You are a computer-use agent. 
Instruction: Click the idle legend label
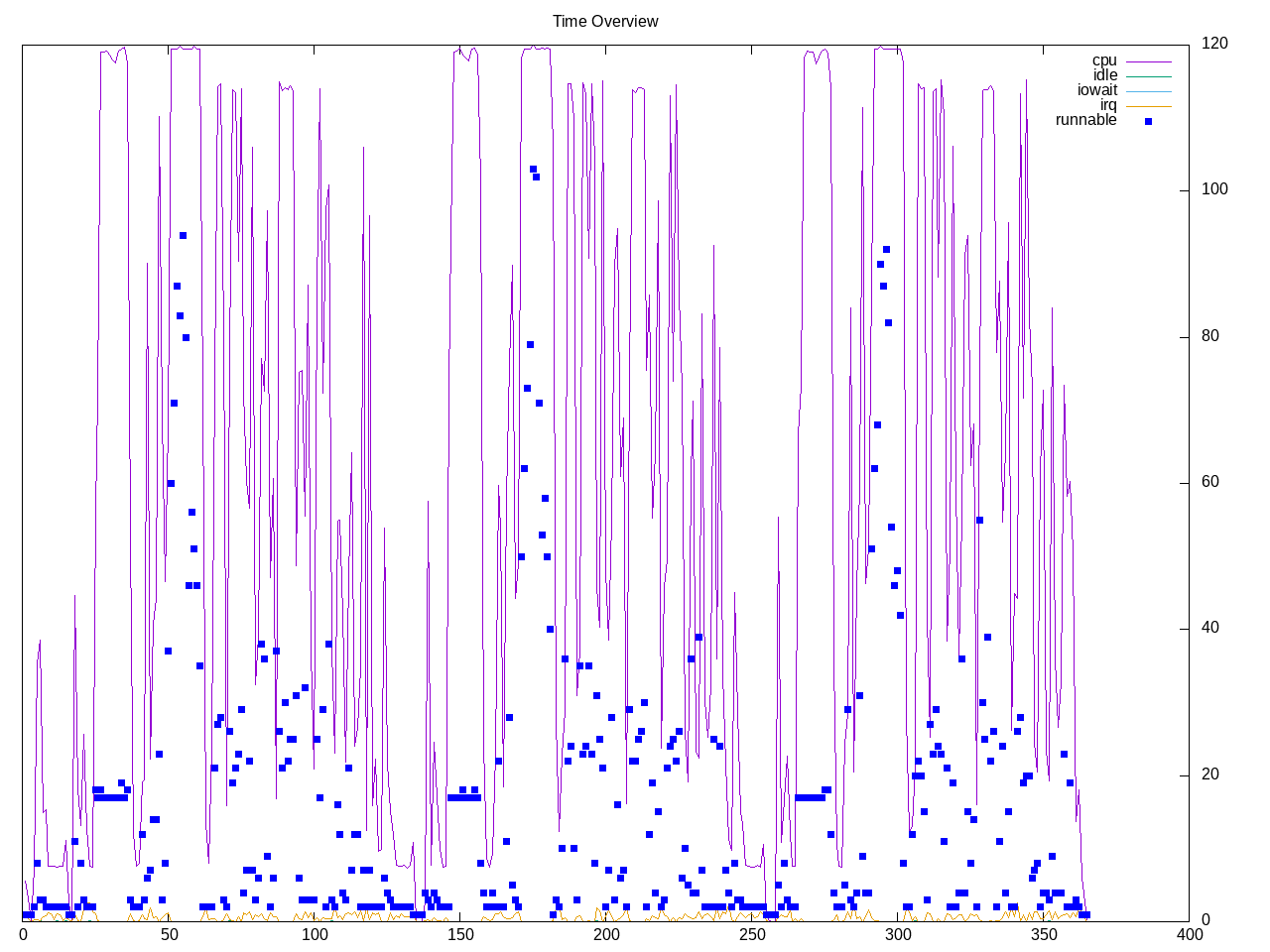1105,75
